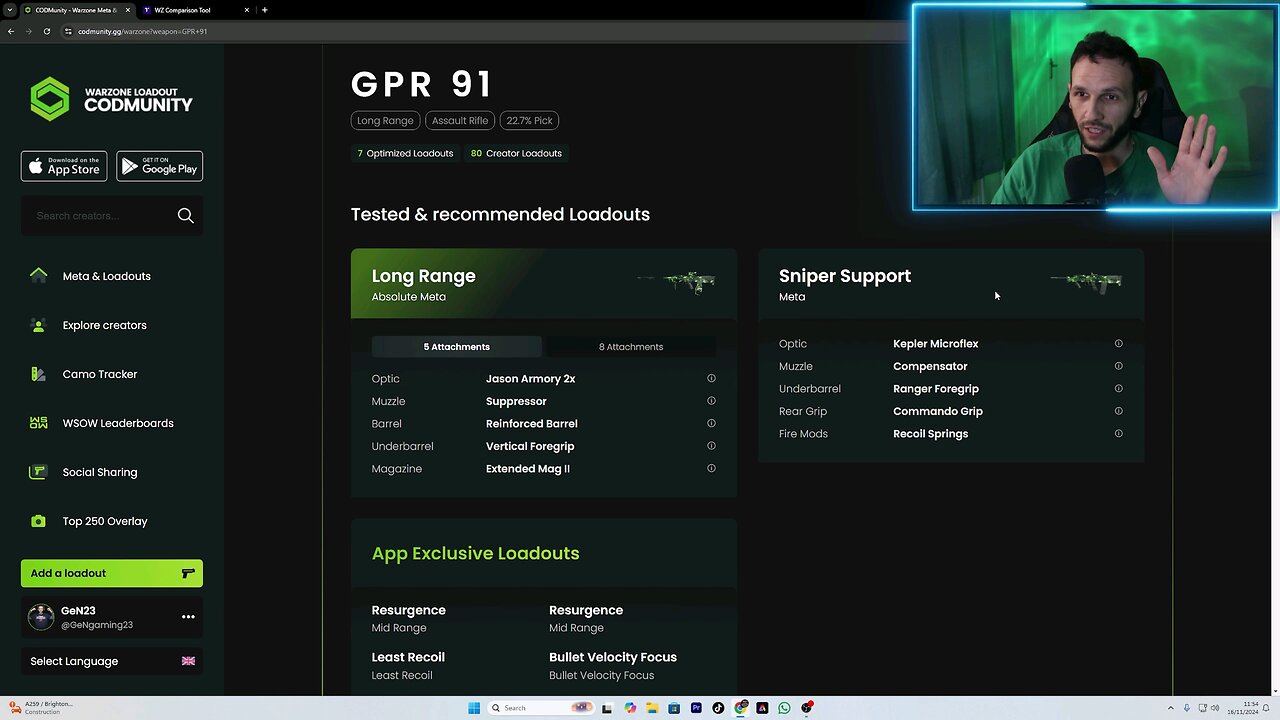The image size is (1280, 720).
Task: Open the browser tab search dropdown
Action: 9,10
